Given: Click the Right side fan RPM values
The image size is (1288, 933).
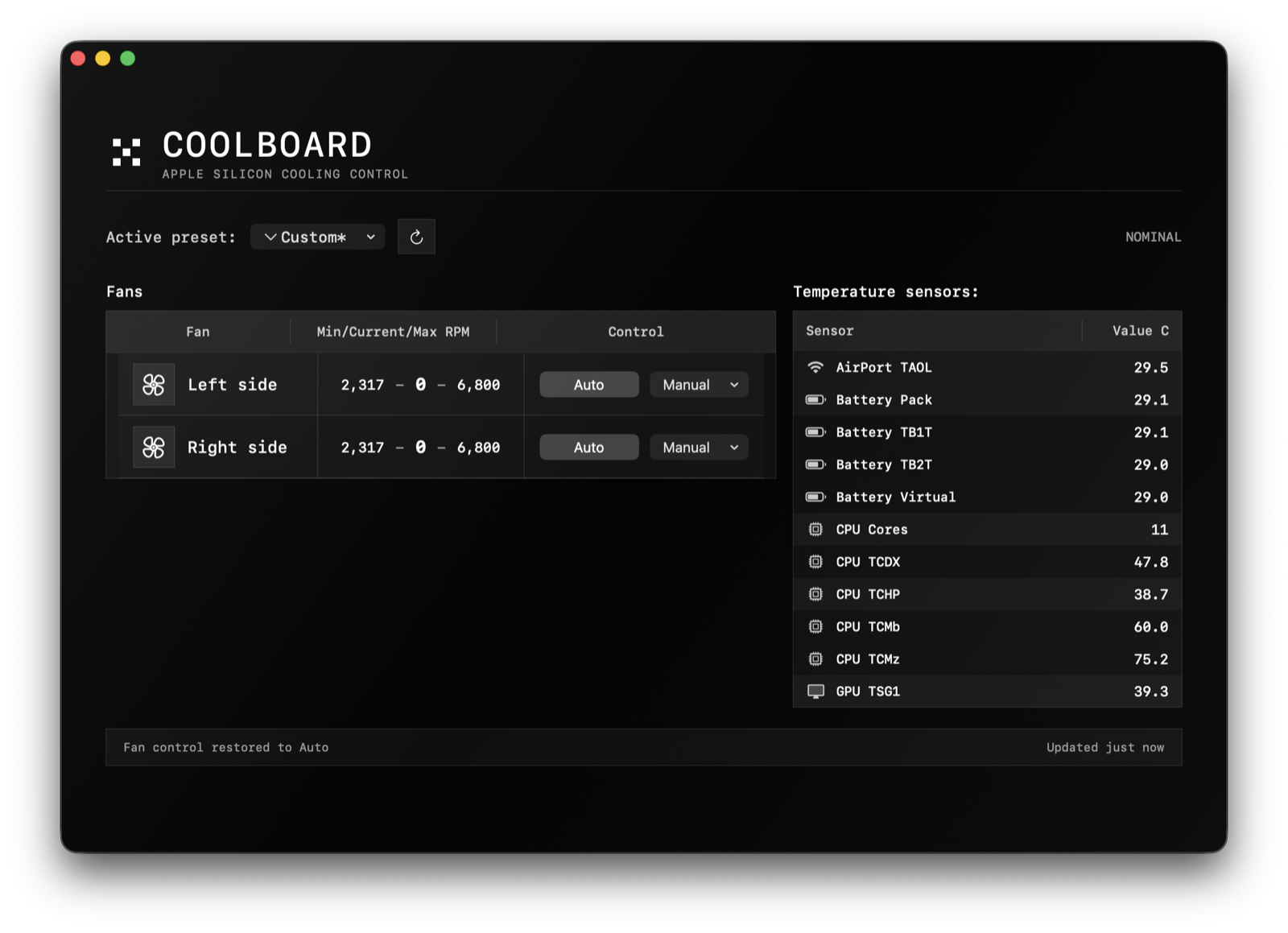Looking at the screenshot, I should (x=420, y=448).
